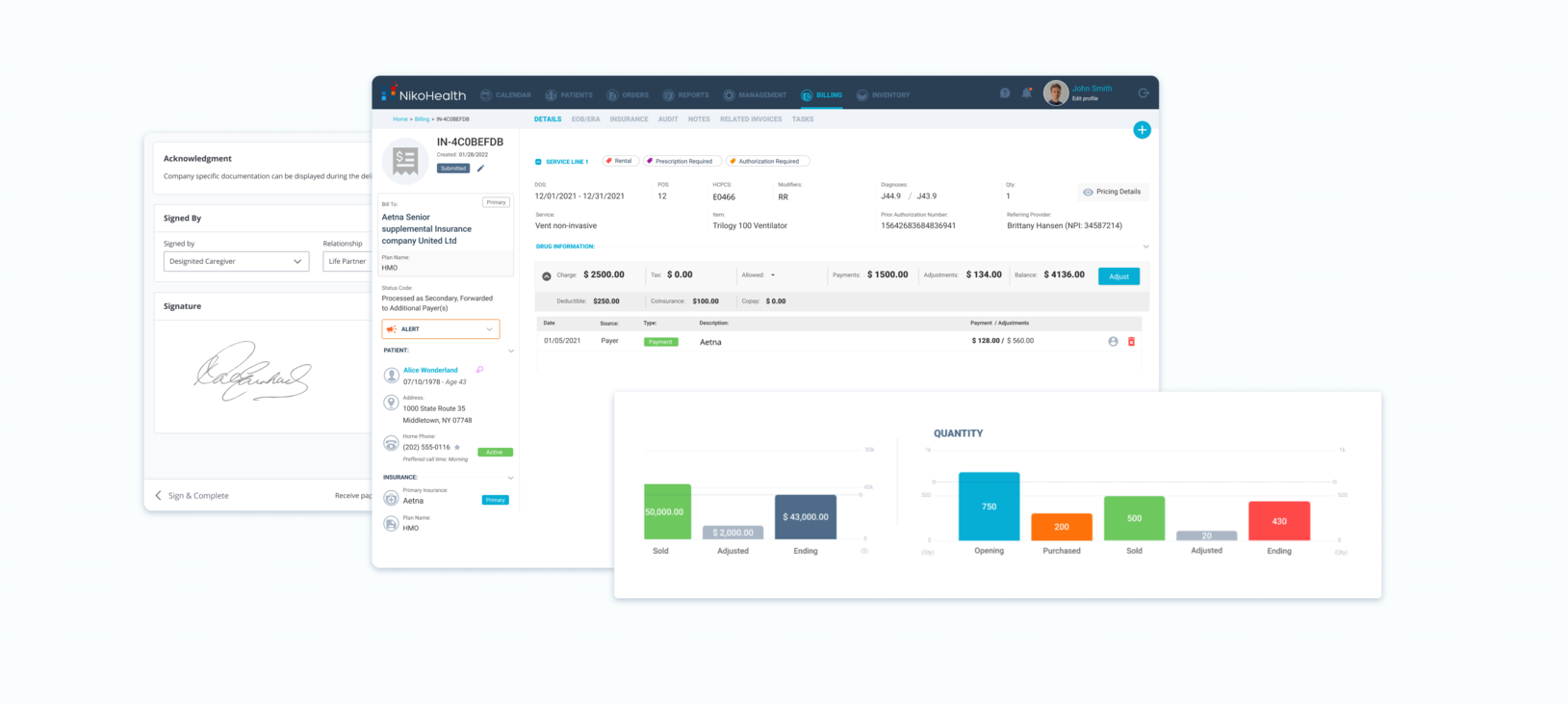Click the pencil edit icon beside Submitted
Image resolution: width=1568 pixels, height=704 pixels.
tap(480, 169)
